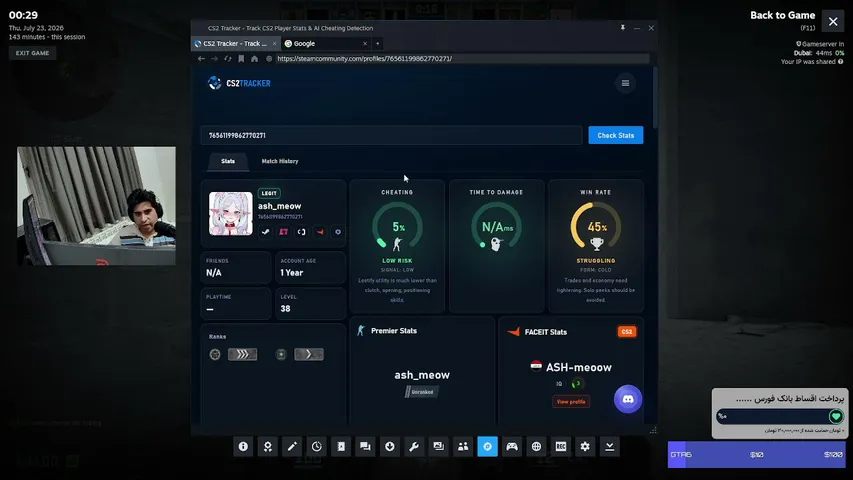Open the info icon in overlay toolbar
Viewport: 853px width, 480px height.
point(243,446)
